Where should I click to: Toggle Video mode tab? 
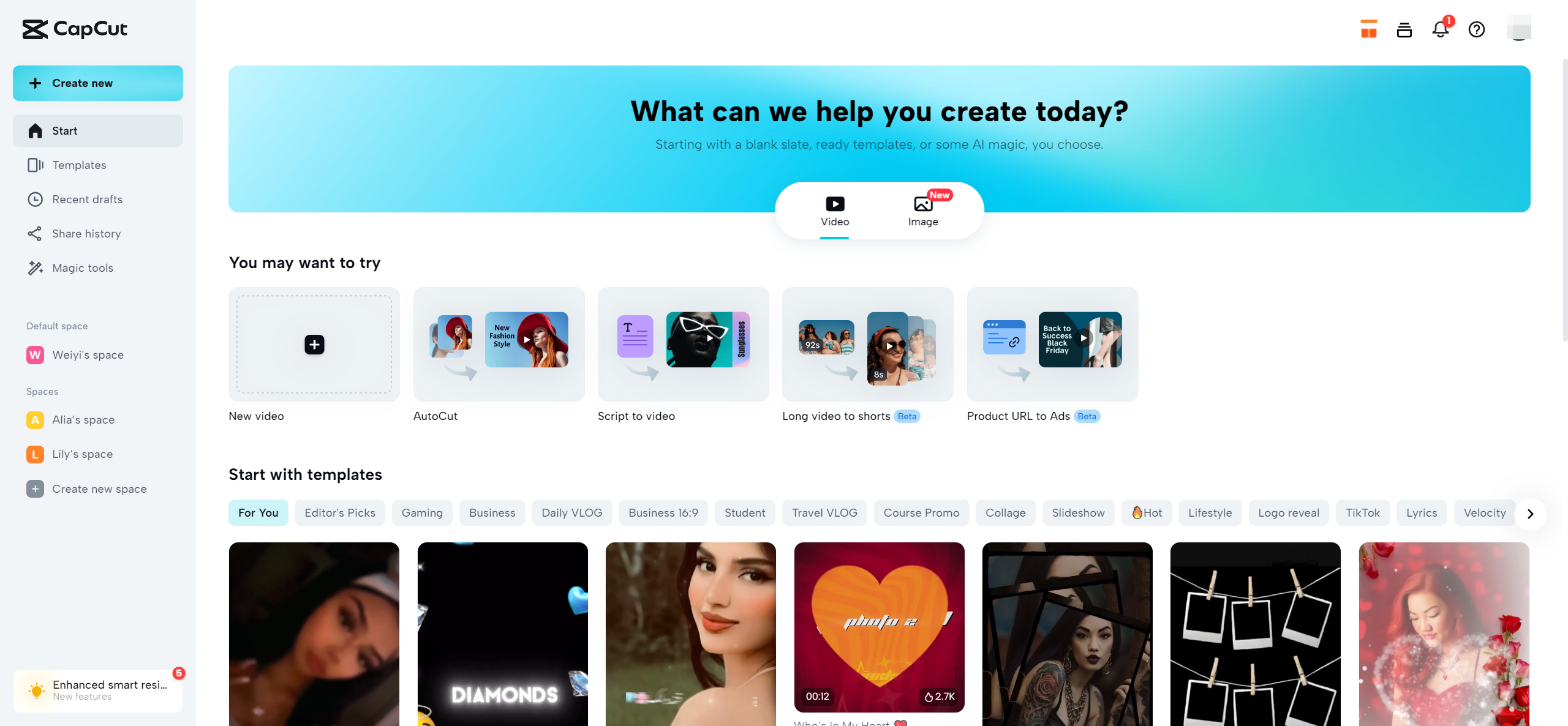(835, 210)
